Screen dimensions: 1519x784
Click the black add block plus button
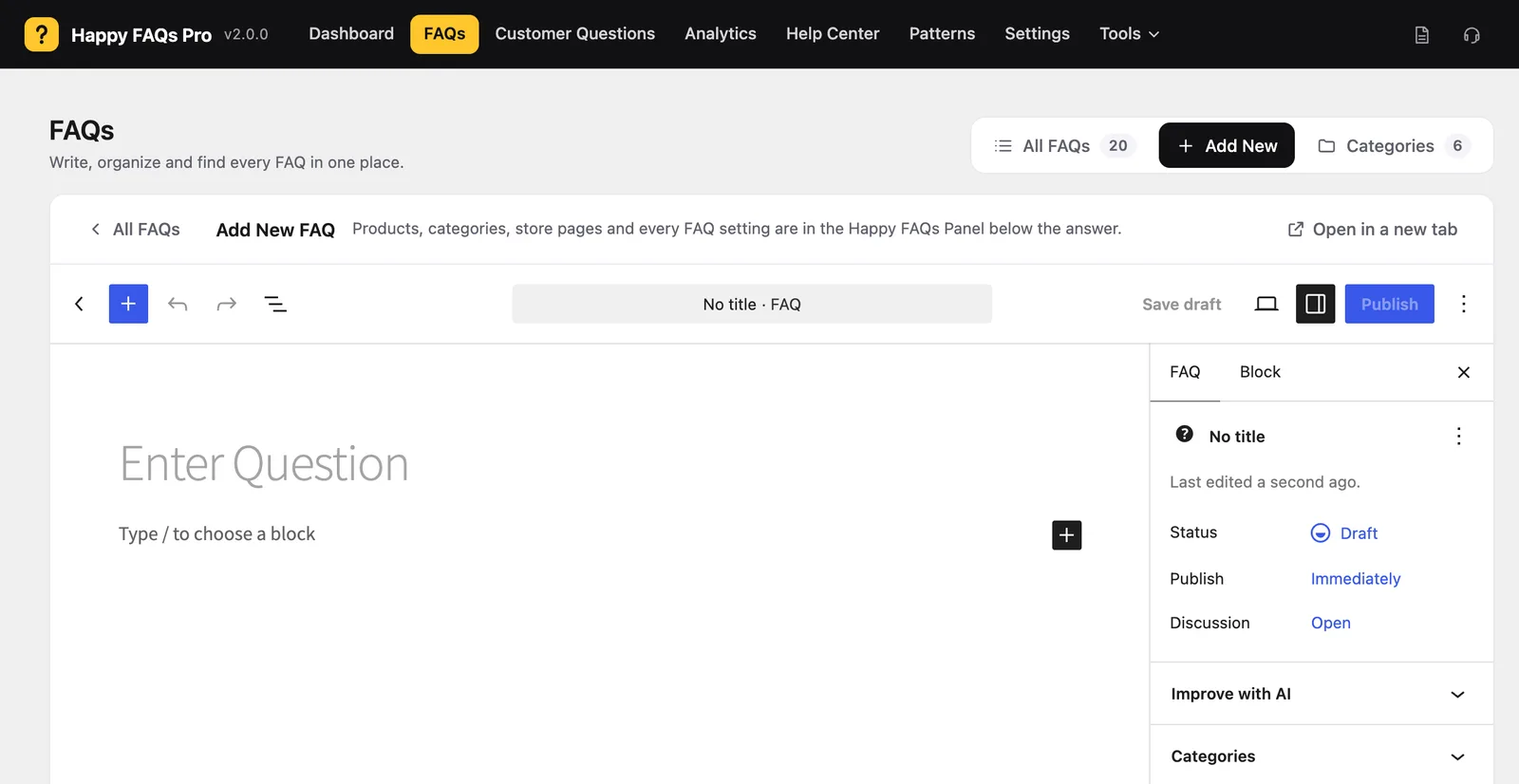pos(1066,535)
